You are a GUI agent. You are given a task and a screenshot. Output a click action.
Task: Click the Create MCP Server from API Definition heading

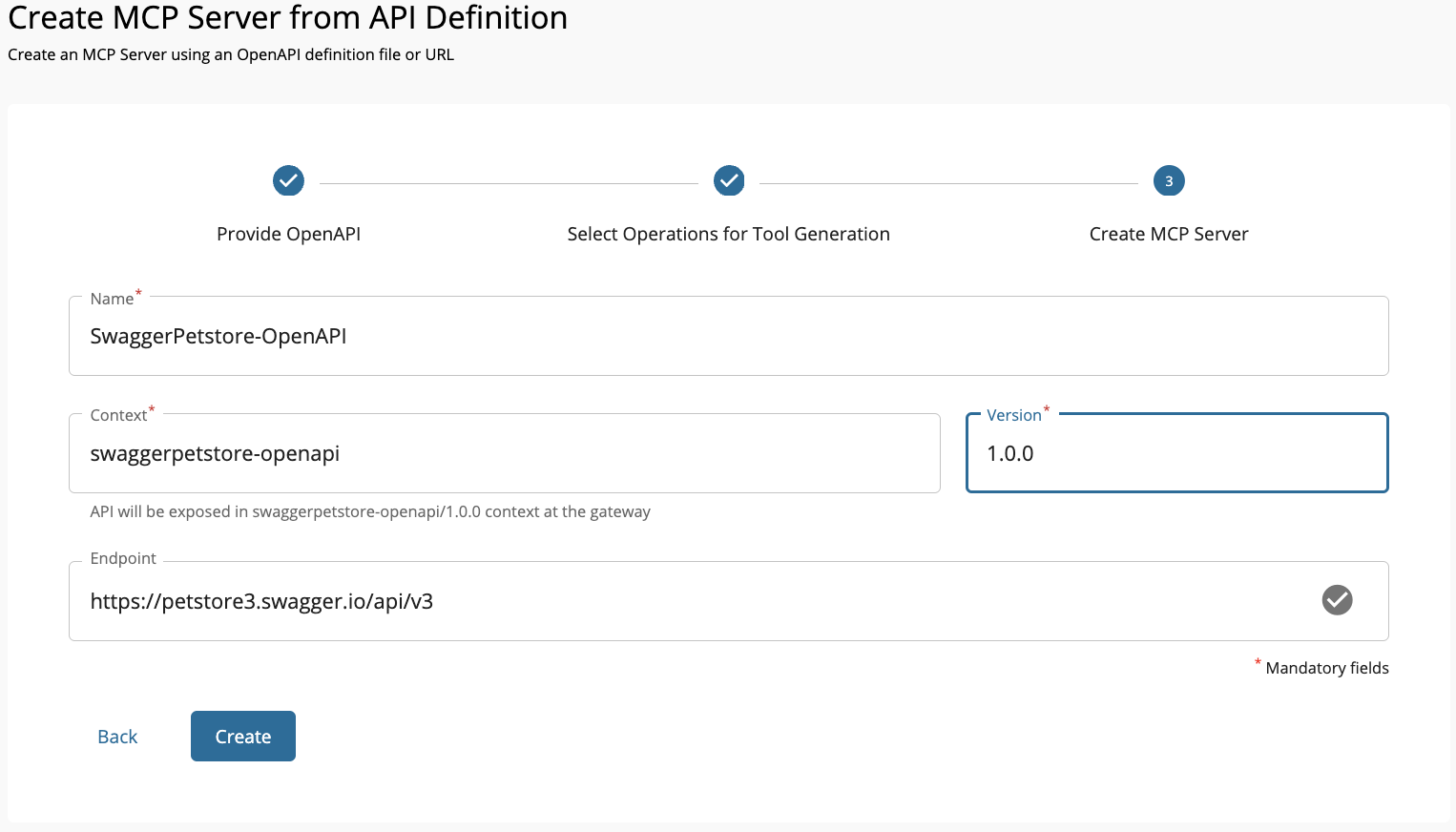click(x=286, y=18)
